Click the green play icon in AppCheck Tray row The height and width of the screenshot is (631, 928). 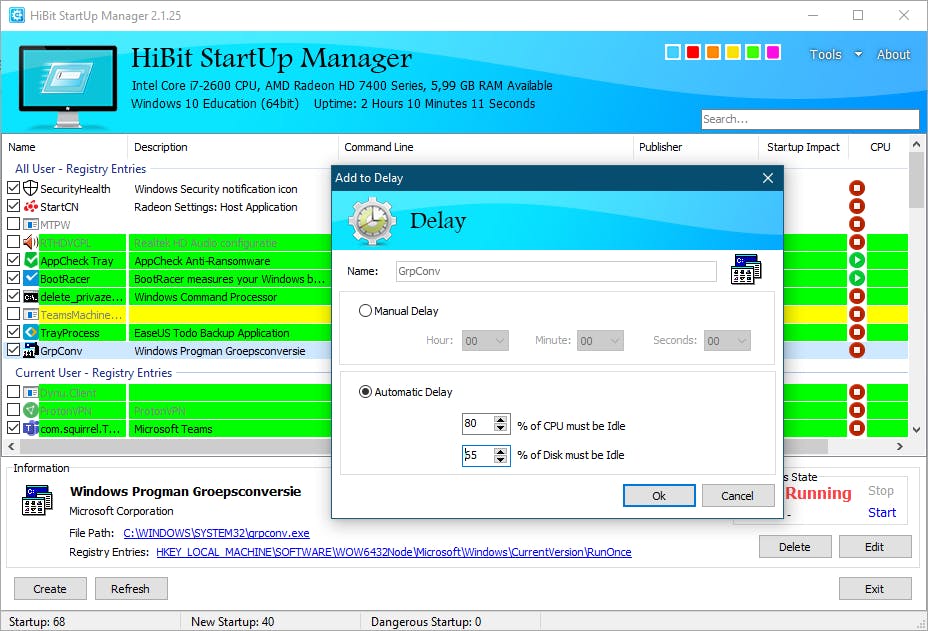[856, 260]
